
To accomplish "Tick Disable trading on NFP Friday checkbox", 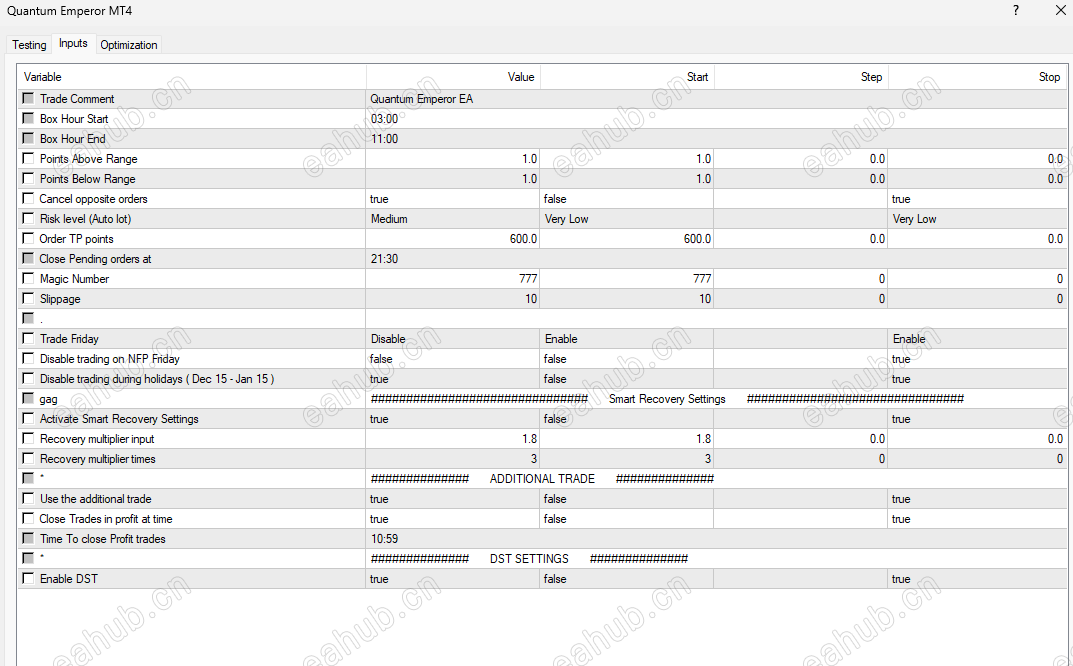I will (x=28, y=358).
